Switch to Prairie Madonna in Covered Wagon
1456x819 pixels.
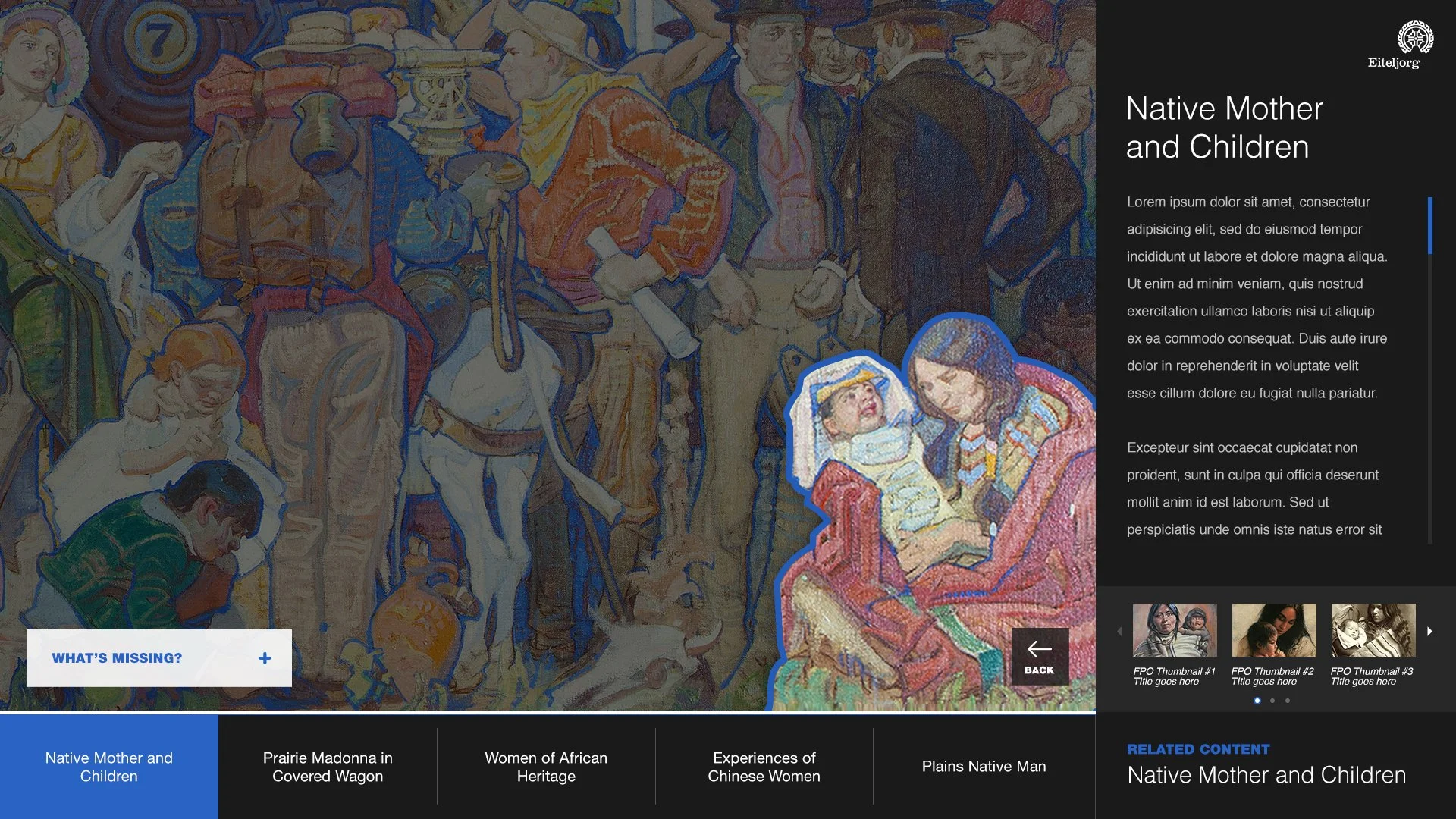point(328,767)
